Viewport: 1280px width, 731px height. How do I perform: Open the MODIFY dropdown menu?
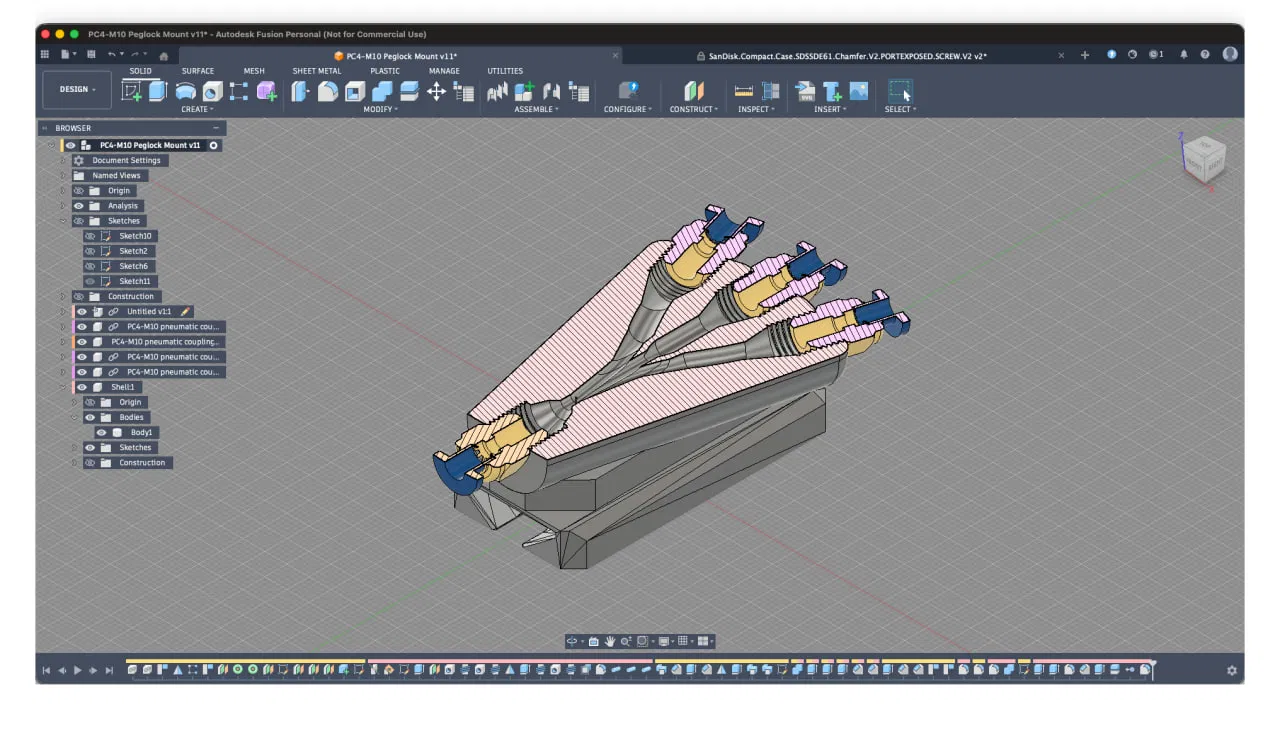click(x=380, y=109)
